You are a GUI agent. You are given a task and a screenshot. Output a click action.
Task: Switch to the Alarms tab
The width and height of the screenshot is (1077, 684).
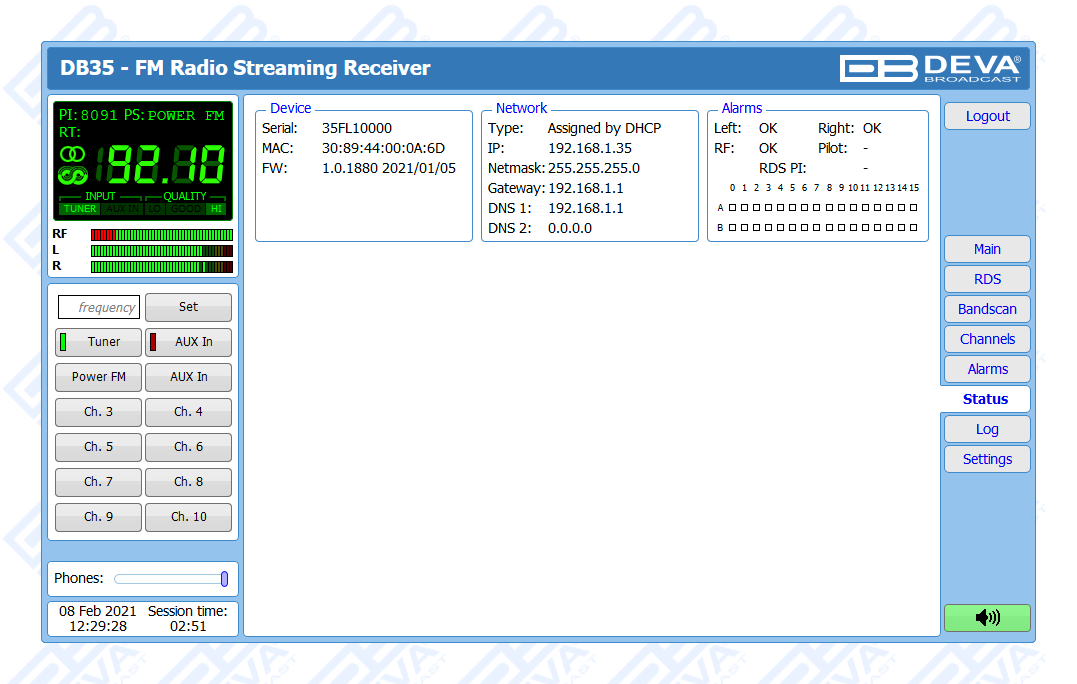986,369
